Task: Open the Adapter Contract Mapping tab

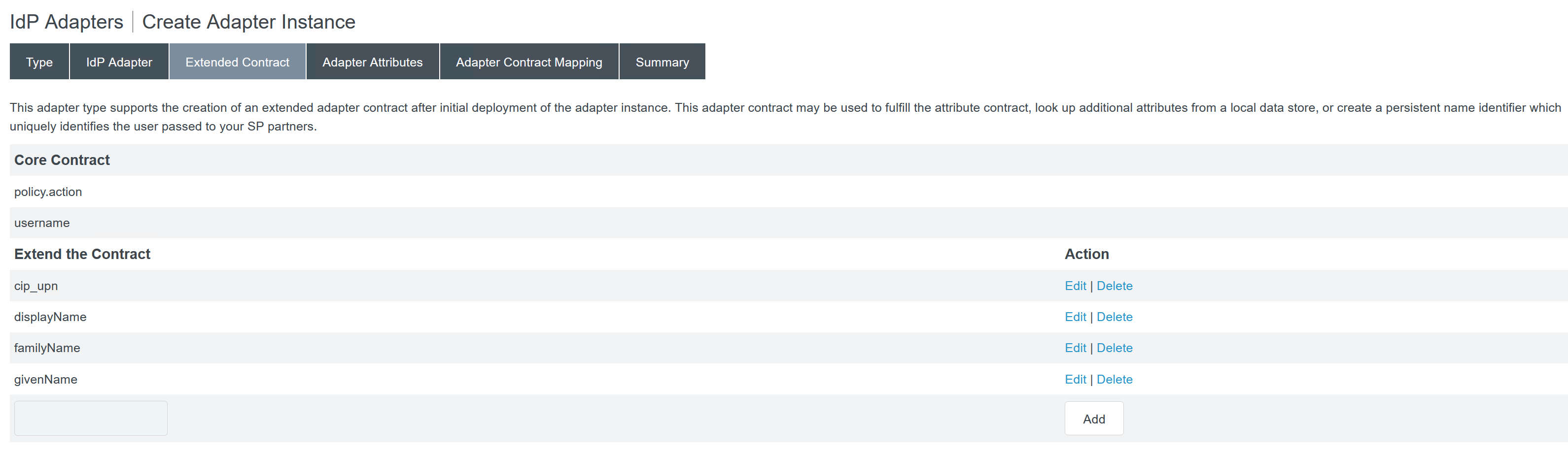Action: tap(529, 62)
